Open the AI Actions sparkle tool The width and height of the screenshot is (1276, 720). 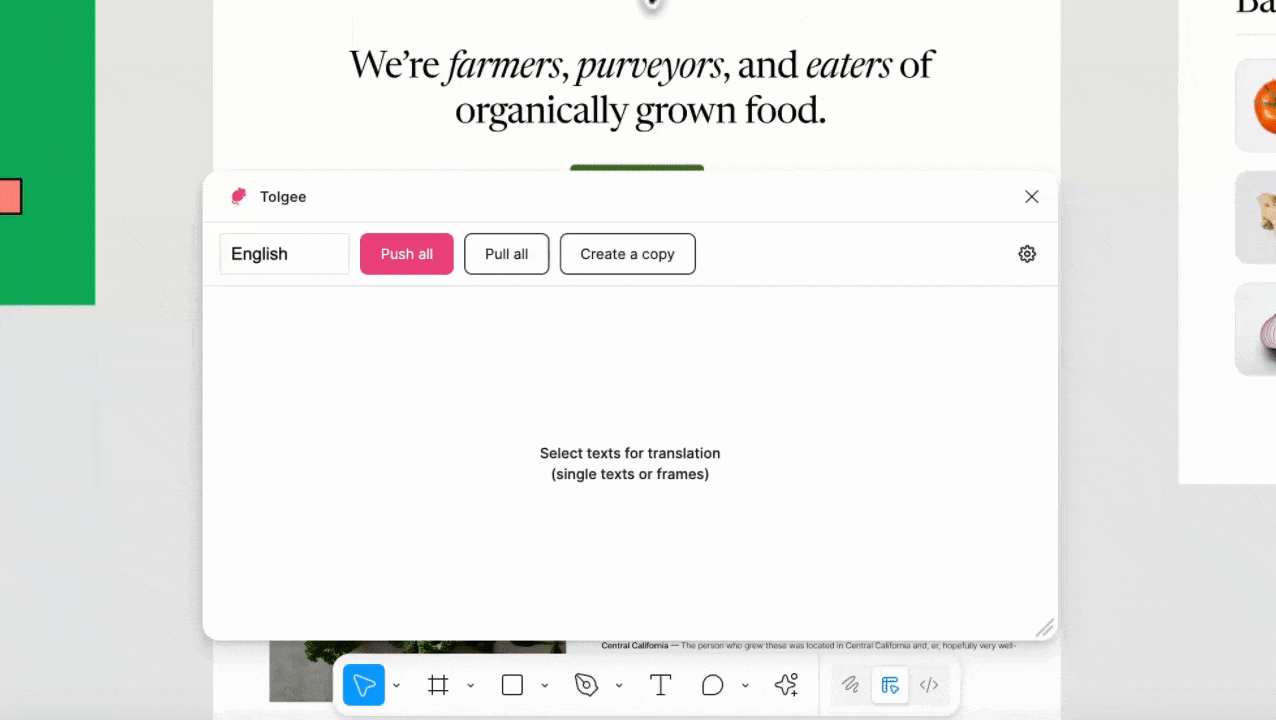click(786, 685)
